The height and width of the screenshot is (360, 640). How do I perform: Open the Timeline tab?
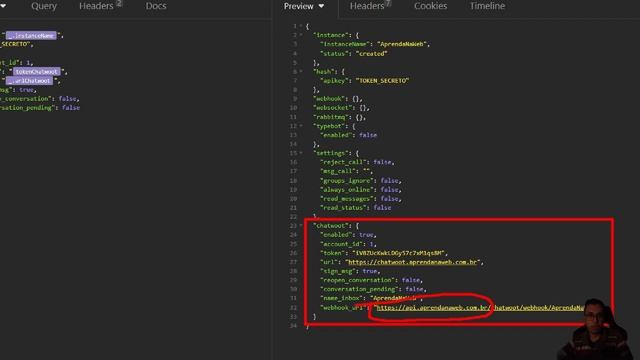pos(487,6)
